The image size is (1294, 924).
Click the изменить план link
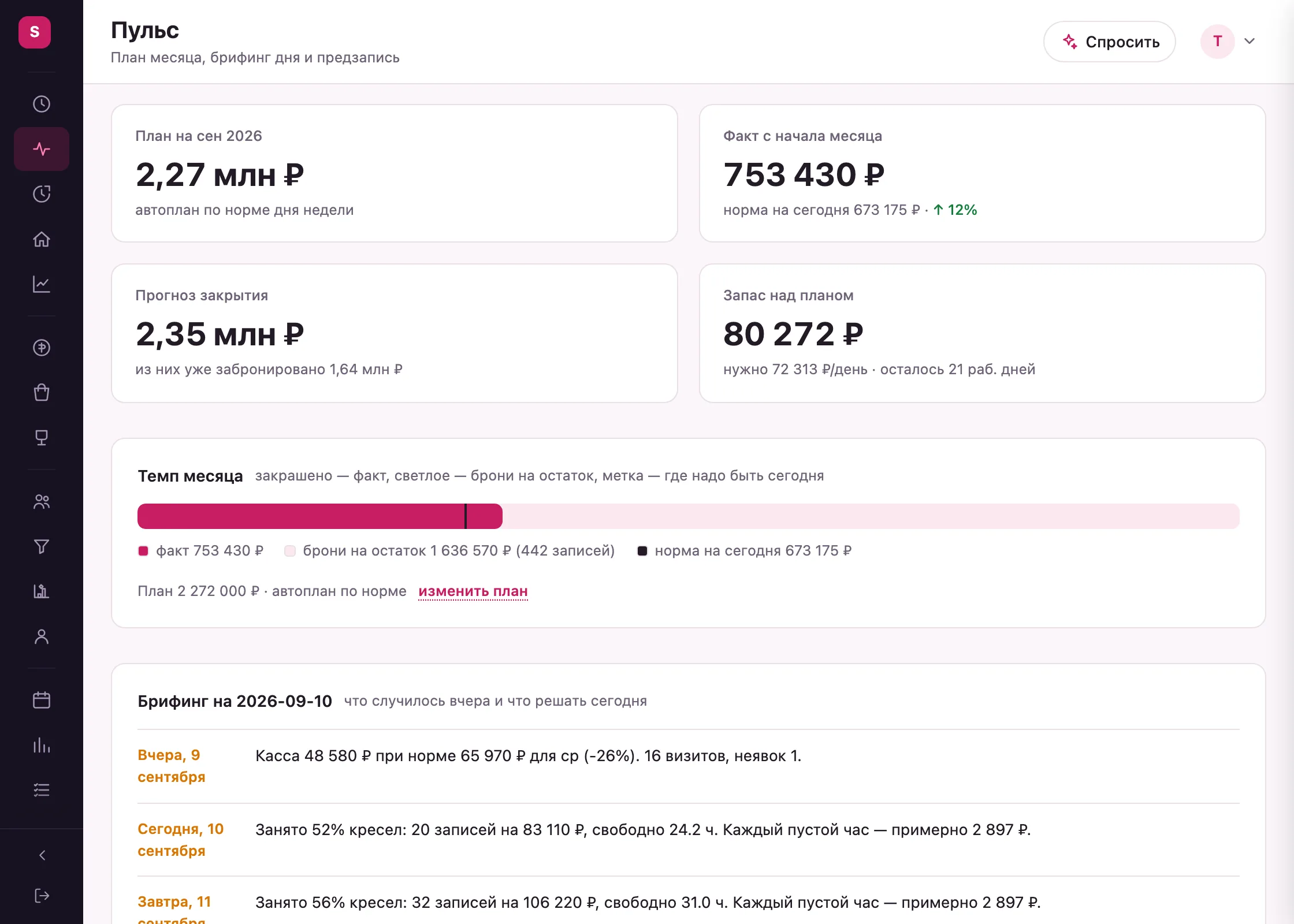[x=473, y=591]
